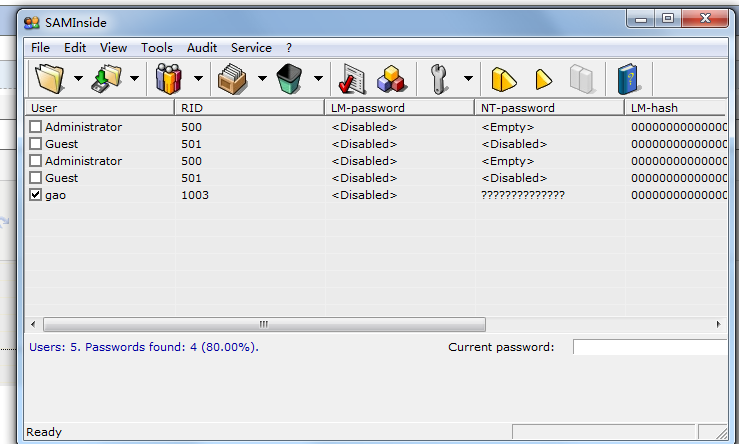This screenshot has width=739, height=444.
Task: Expand dropdown arrow beside wrench icon
Action: point(468,78)
